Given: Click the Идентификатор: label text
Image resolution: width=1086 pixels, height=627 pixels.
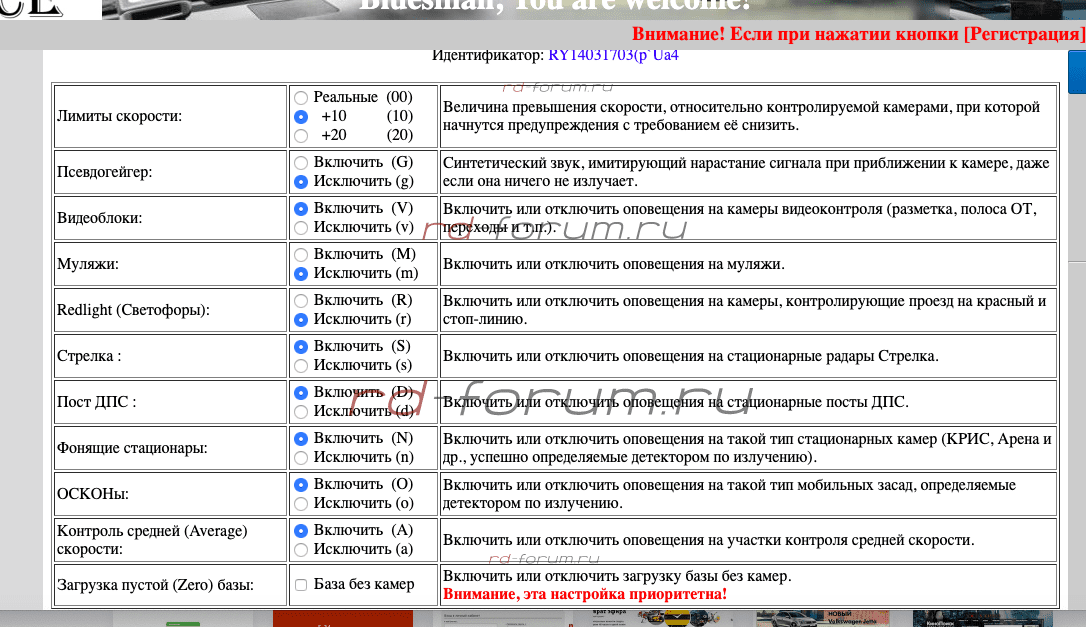Looking at the screenshot, I should coord(488,55).
